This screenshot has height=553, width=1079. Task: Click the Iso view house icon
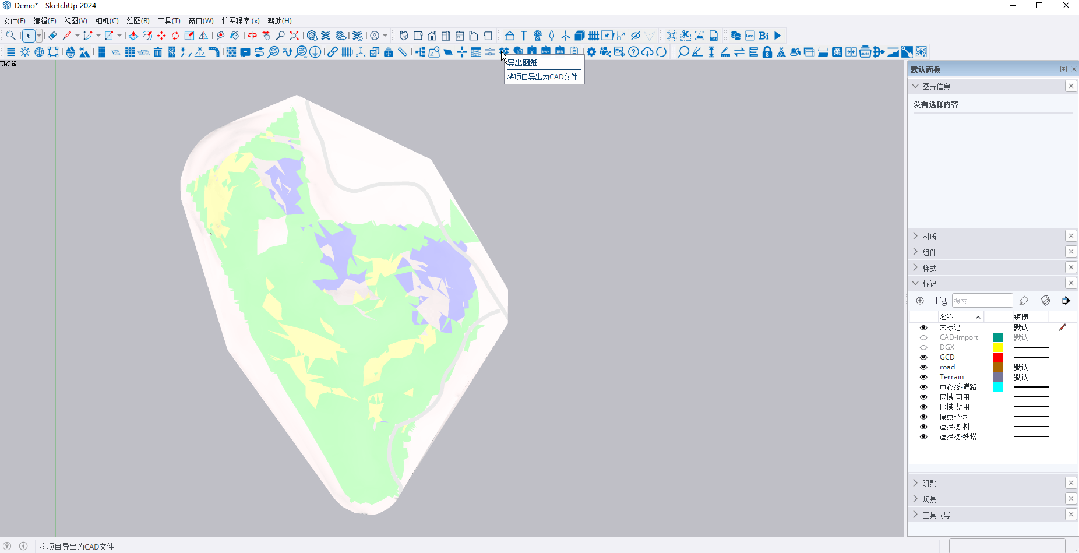510,35
